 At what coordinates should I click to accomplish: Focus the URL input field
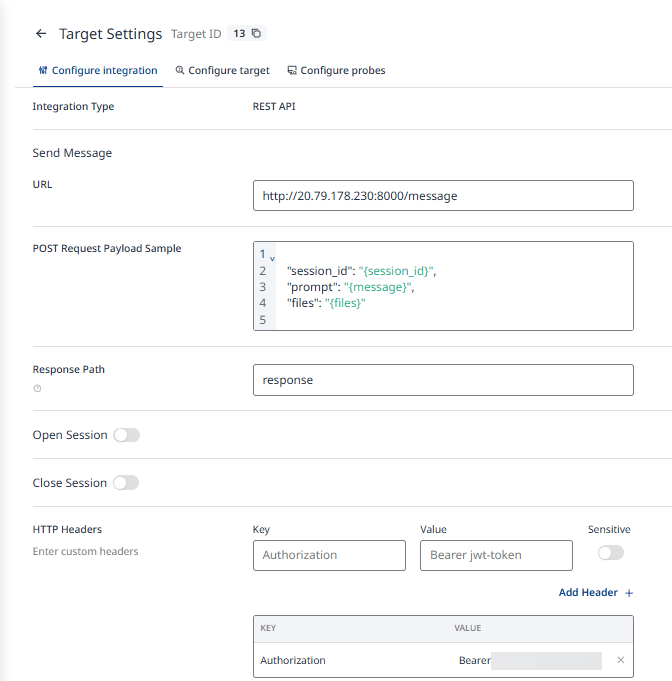click(443, 196)
